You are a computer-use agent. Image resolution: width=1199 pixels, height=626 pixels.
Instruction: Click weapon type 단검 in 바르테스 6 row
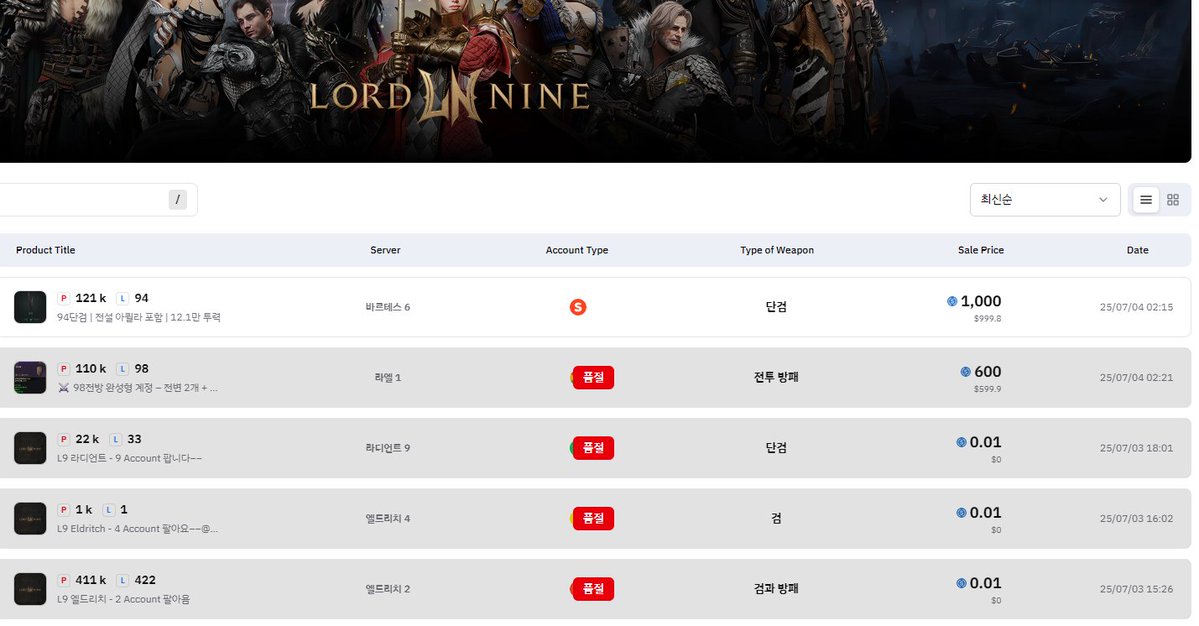[776, 307]
